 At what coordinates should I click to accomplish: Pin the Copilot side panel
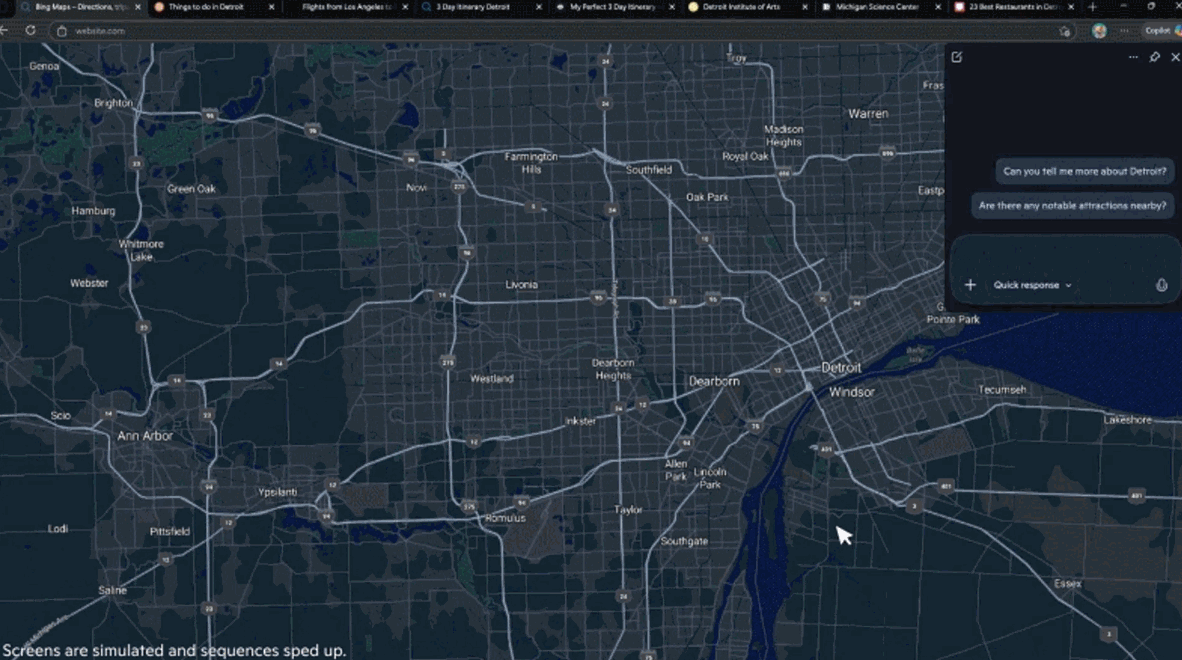(1154, 57)
